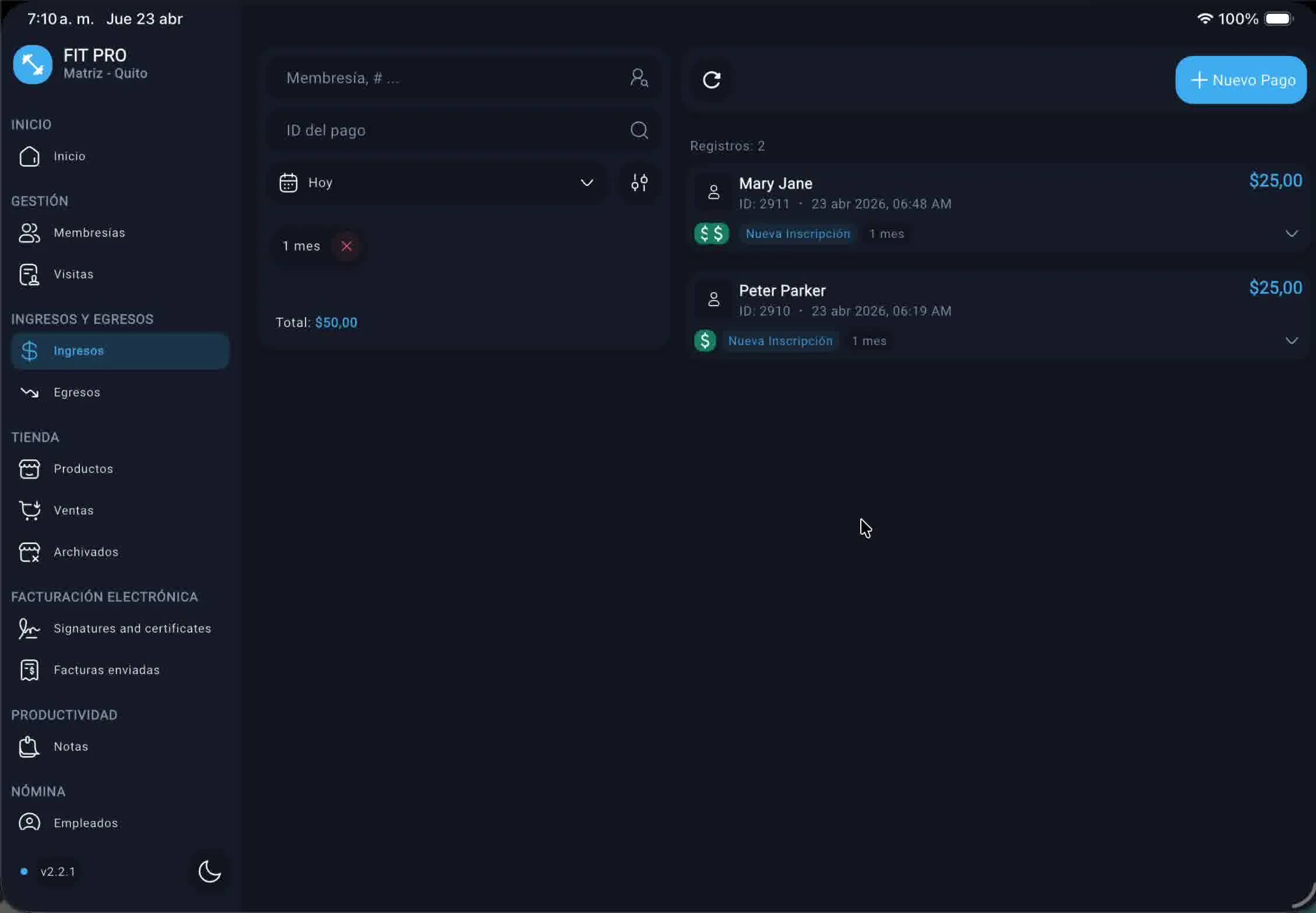Image resolution: width=1316 pixels, height=913 pixels.
Task: Open Empleados under Nómina
Action: 120,823
